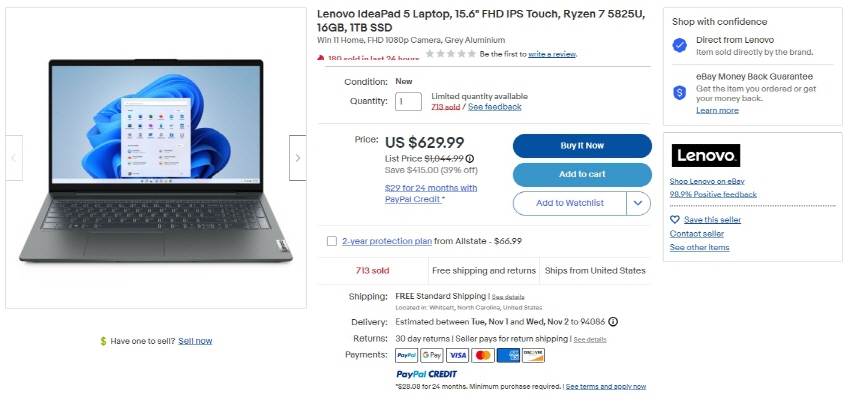850x398 pixels.
Task: Click the Discover card icon
Action: [533, 355]
